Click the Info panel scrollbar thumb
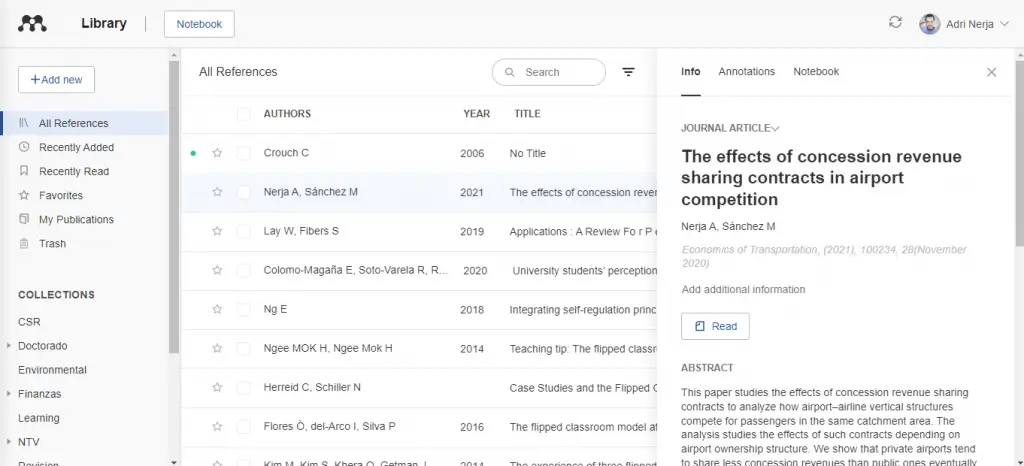 coord(1019,153)
